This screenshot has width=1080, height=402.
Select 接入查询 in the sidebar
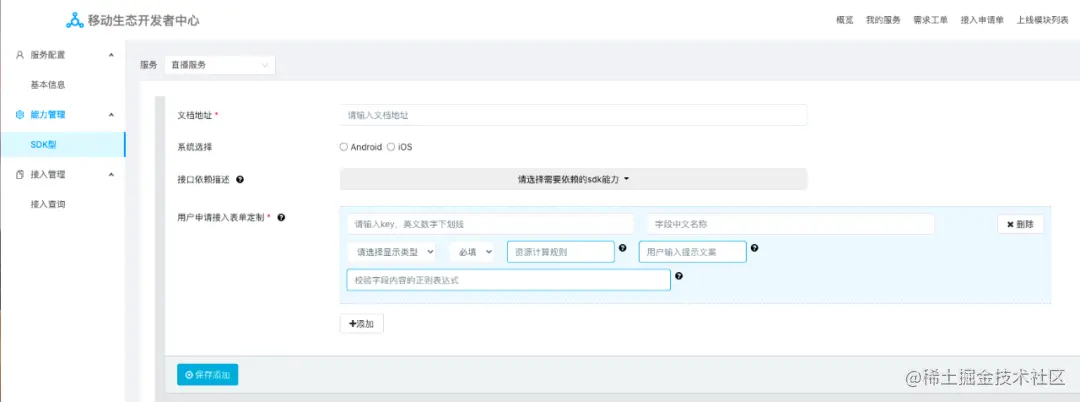click(x=48, y=204)
